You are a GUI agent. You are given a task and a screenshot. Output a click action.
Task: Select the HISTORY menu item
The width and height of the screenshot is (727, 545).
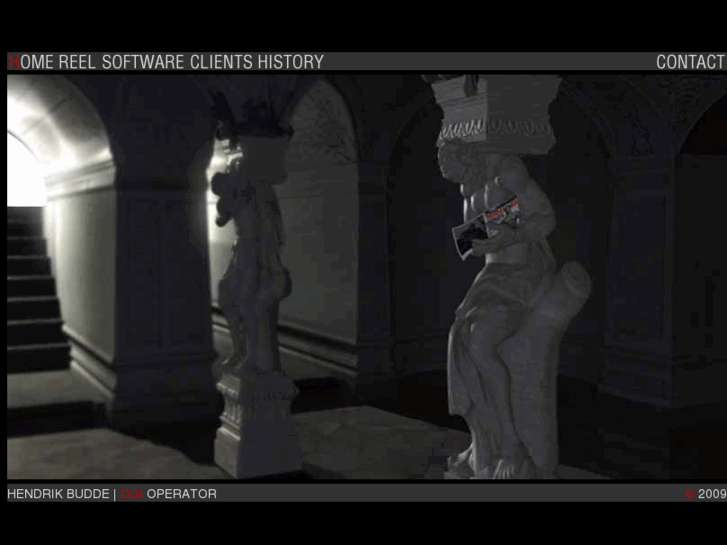291,62
